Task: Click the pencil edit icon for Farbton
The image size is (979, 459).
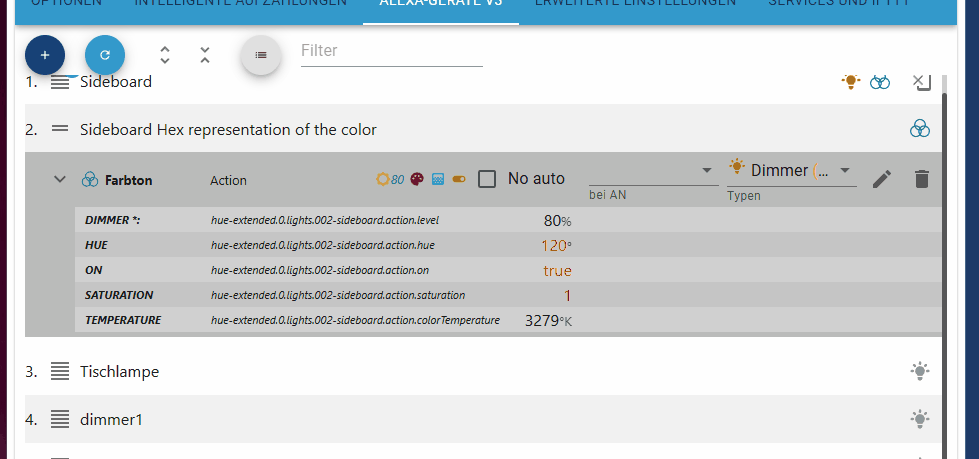Action: click(x=881, y=179)
